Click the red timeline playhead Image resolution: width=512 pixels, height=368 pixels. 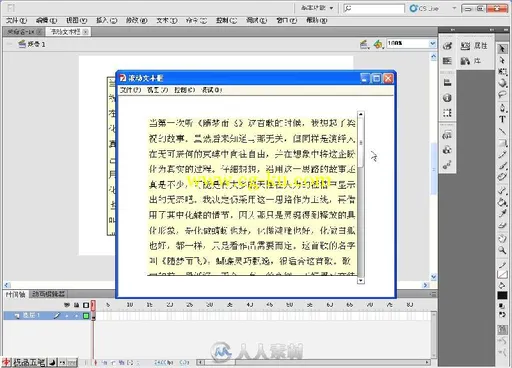[x=93, y=305]
